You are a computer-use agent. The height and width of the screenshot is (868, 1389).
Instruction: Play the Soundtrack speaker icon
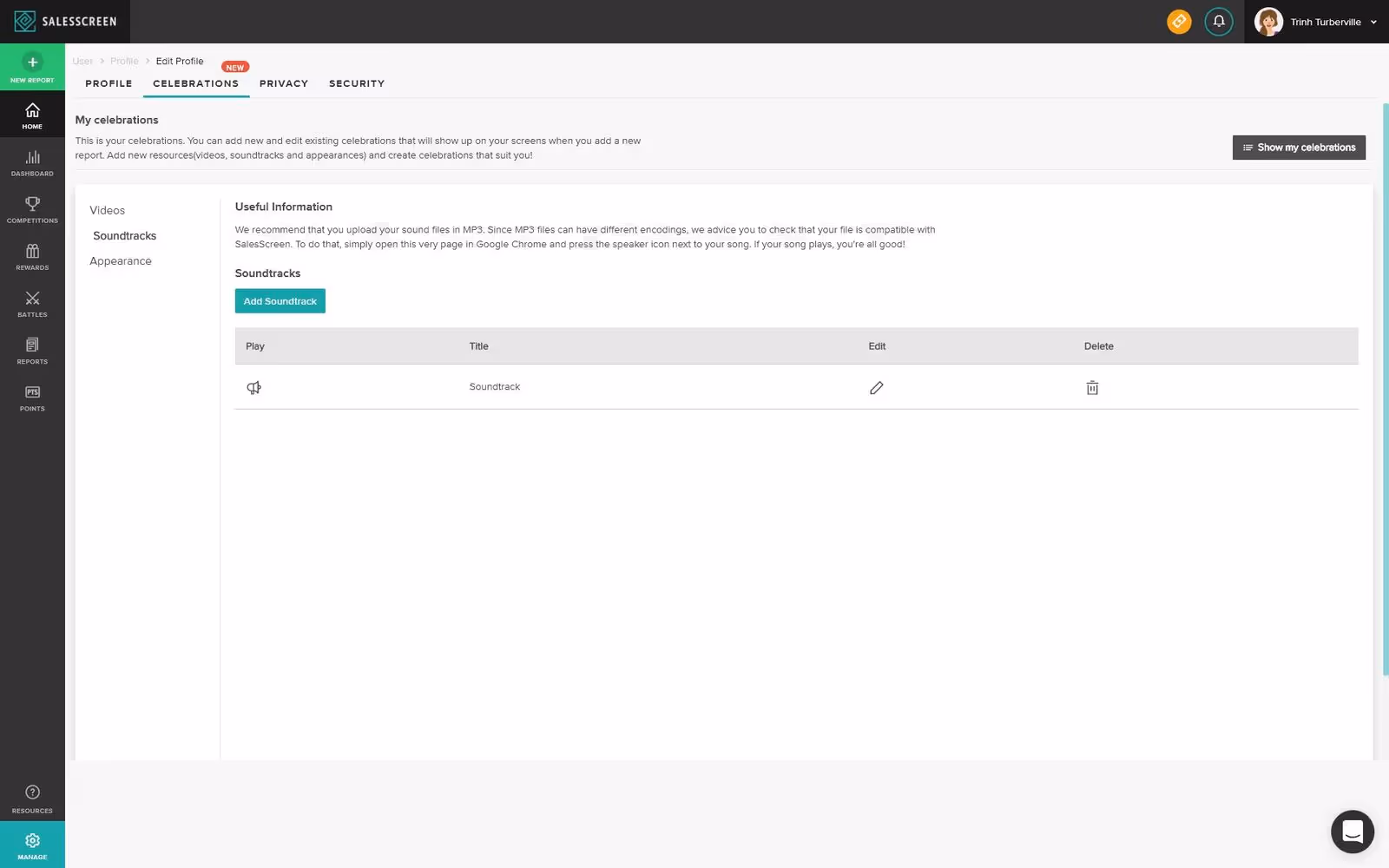[254, 387]
